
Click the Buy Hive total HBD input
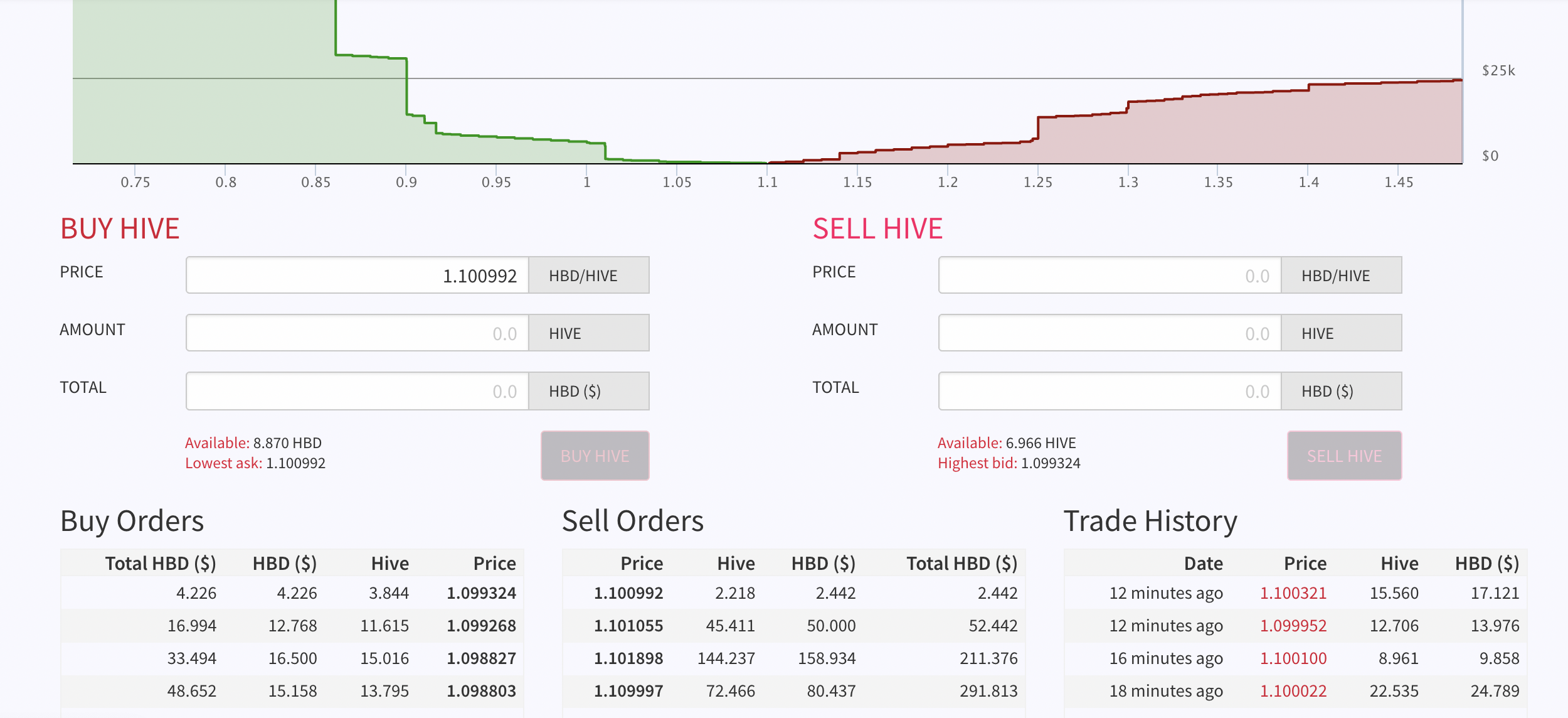[x=358, y=391]
